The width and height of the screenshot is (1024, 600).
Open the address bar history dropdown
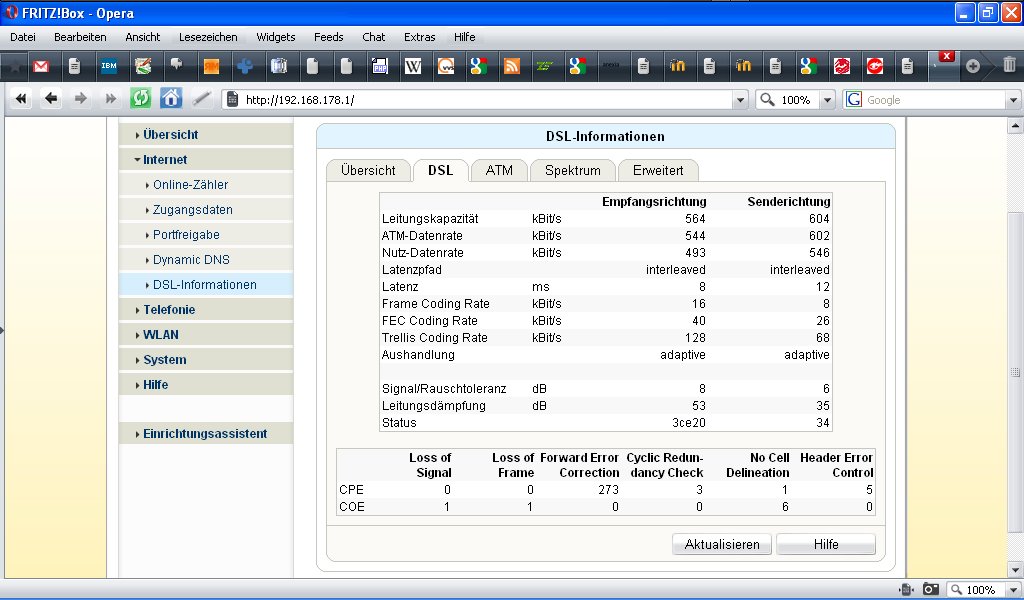click(x=740, y=100)
